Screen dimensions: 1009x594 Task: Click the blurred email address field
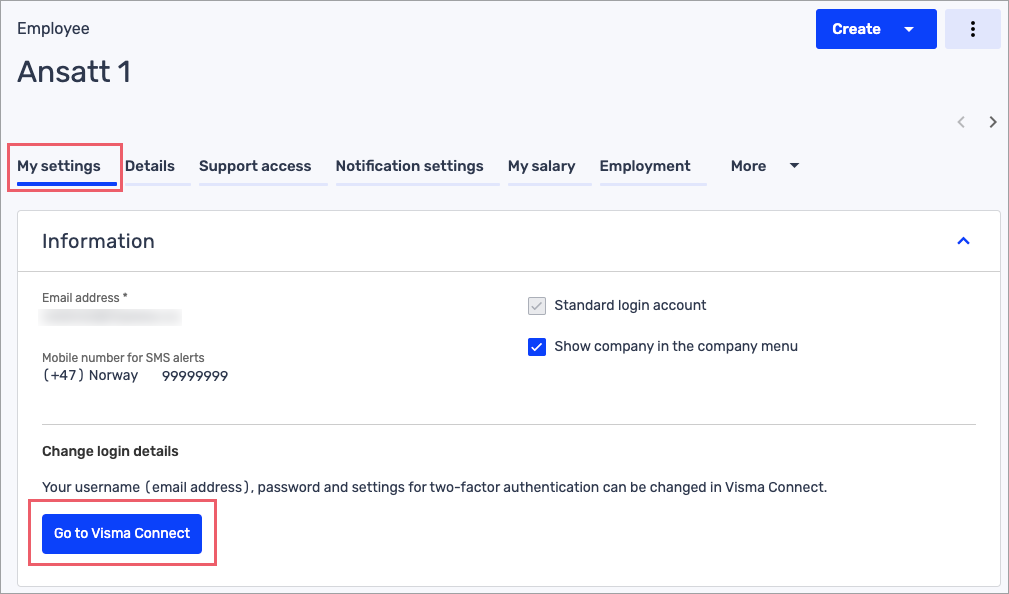[110, 317]
